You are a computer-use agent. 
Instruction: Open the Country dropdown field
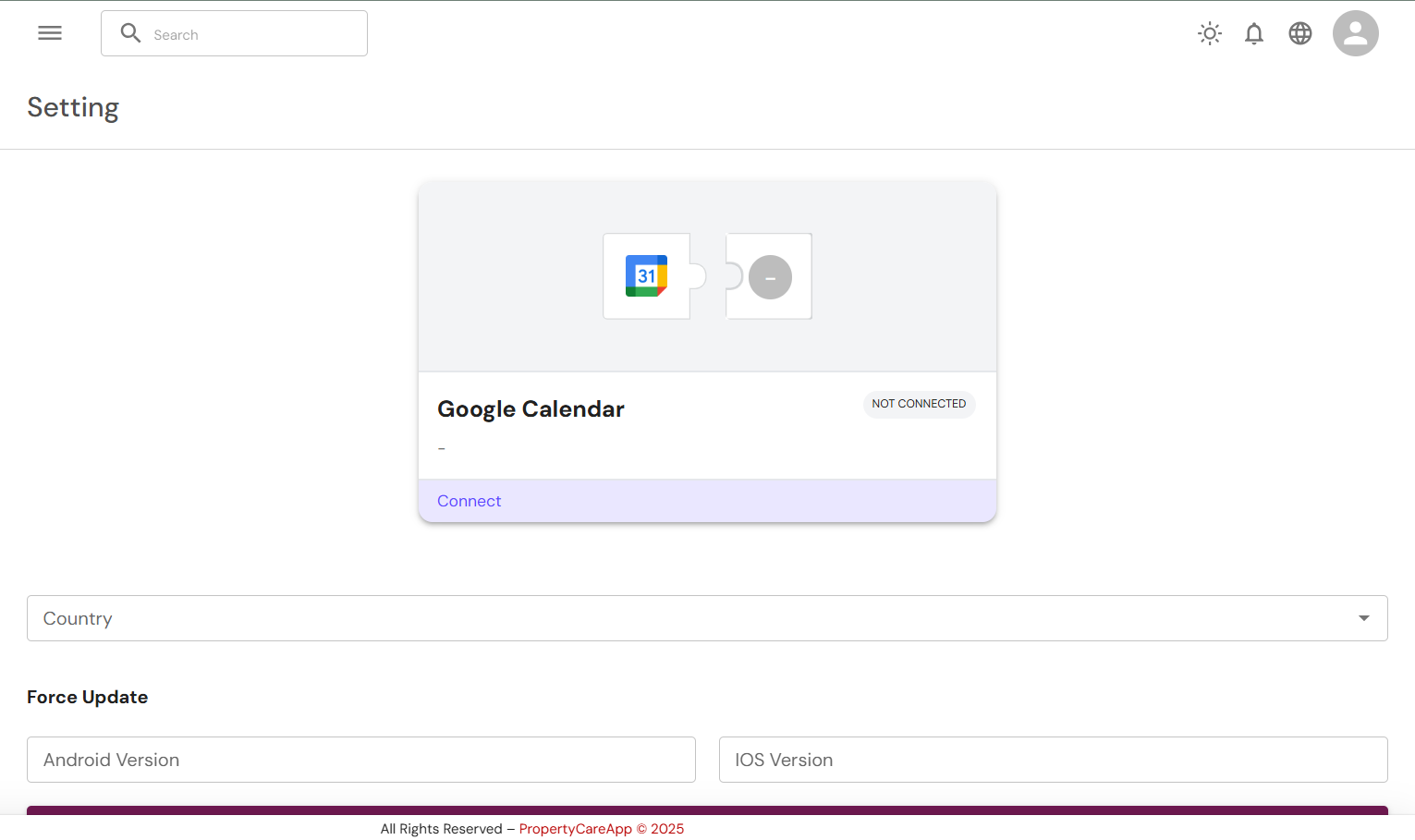pos(684,618)
